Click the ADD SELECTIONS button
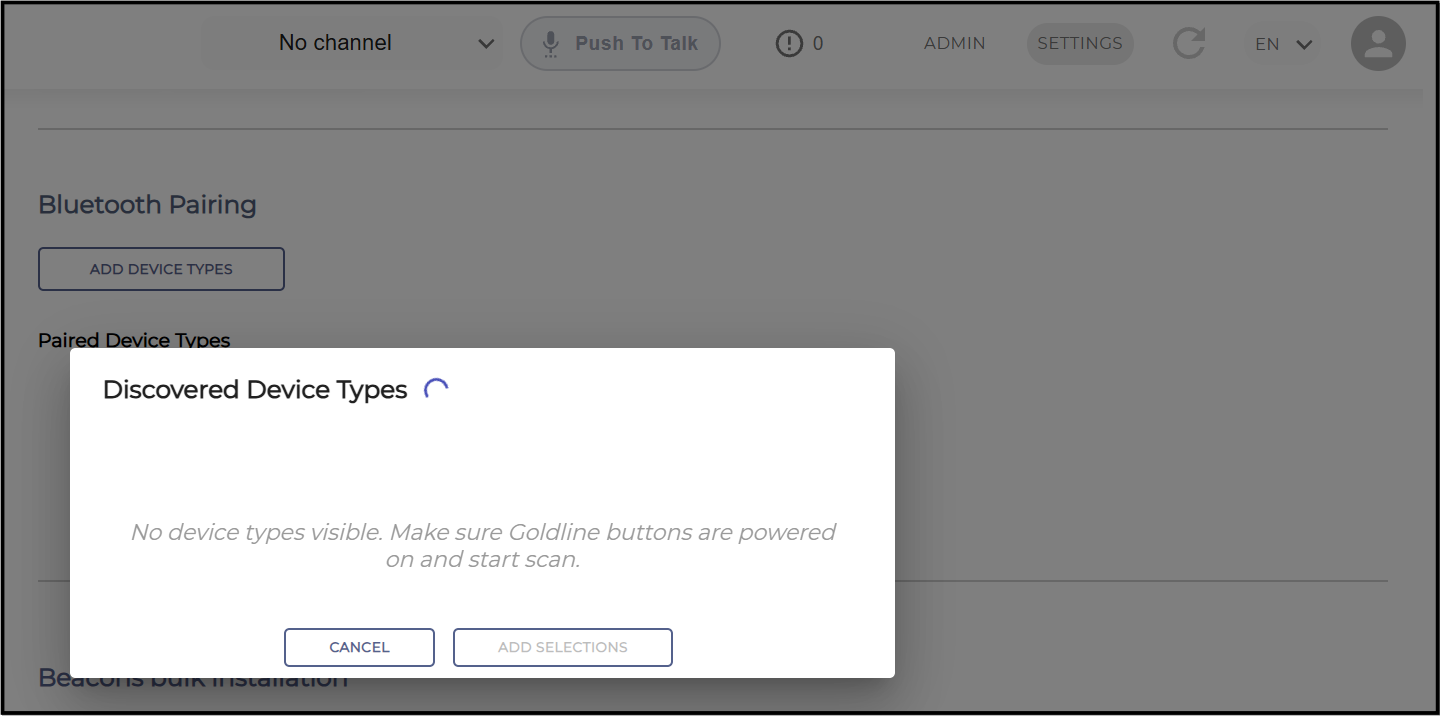Image resolution: width=1440 pixels, height=716 pixels. 563,647
